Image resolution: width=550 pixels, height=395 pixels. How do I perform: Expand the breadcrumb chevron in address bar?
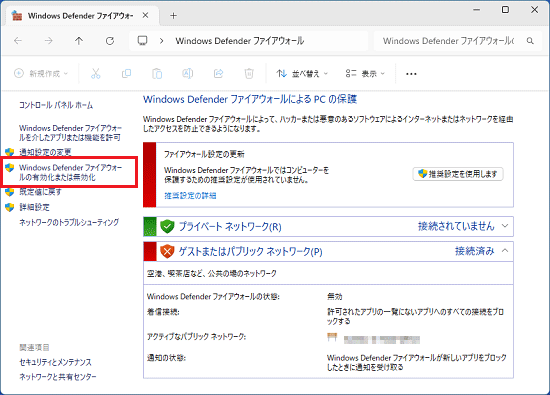click(x=161, y=41)
